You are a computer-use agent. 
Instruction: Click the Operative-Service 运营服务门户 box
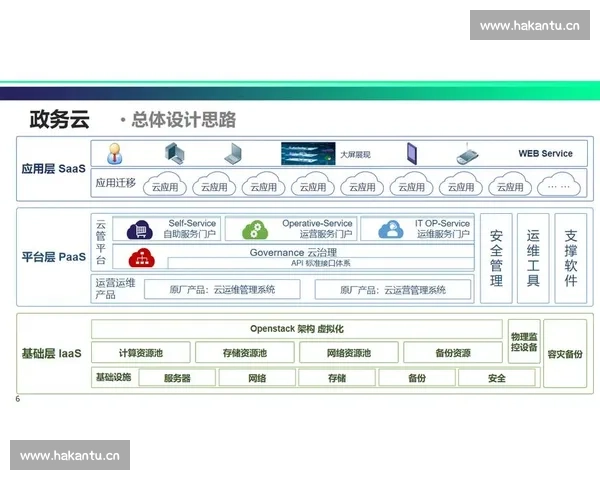pos(291,229)
